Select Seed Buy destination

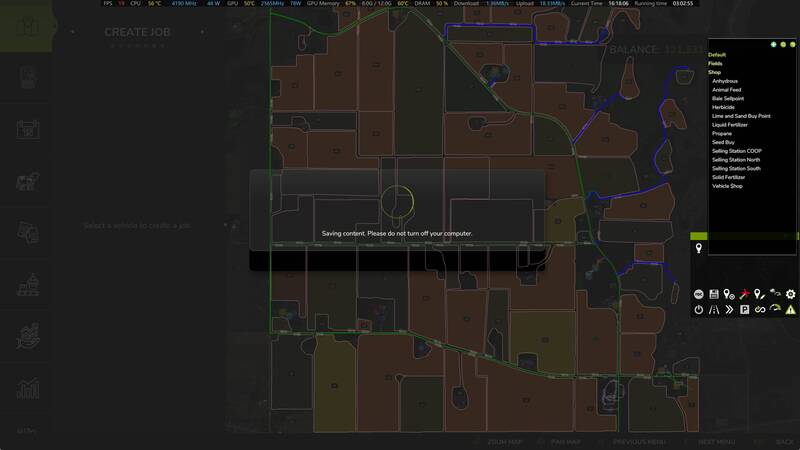pos(723,142)
